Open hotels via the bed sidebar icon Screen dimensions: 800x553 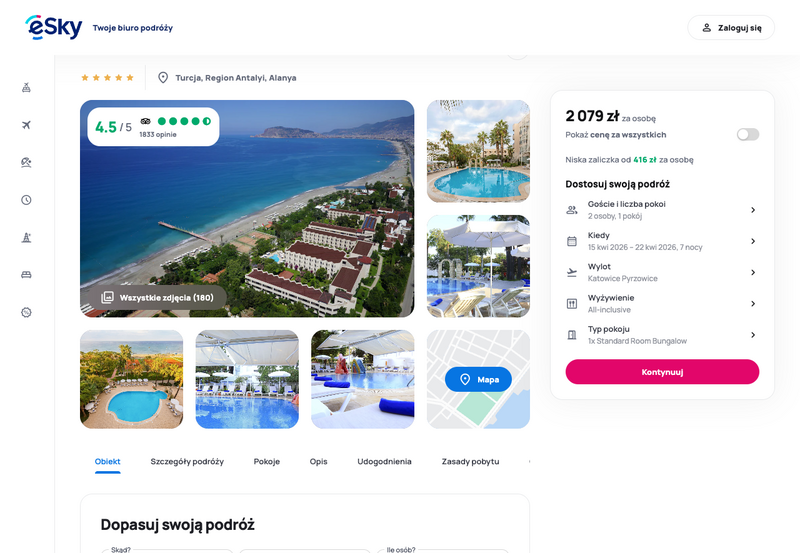pos(27,275)
